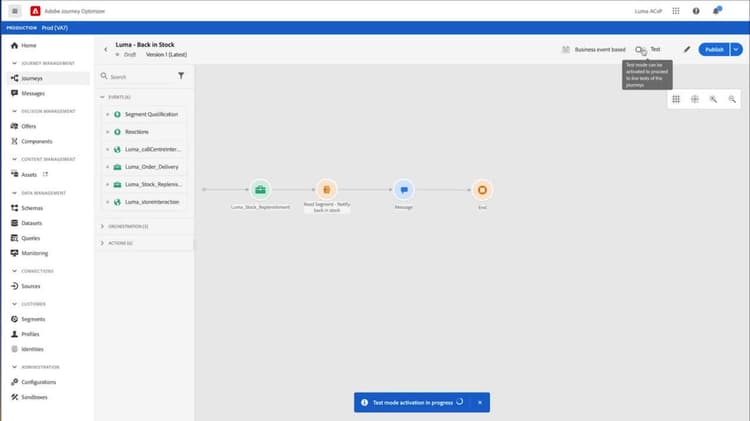Screen dimensions: 750x421
Task: Go back using the arrow beside journey title
Action: [x=106, y=49]
